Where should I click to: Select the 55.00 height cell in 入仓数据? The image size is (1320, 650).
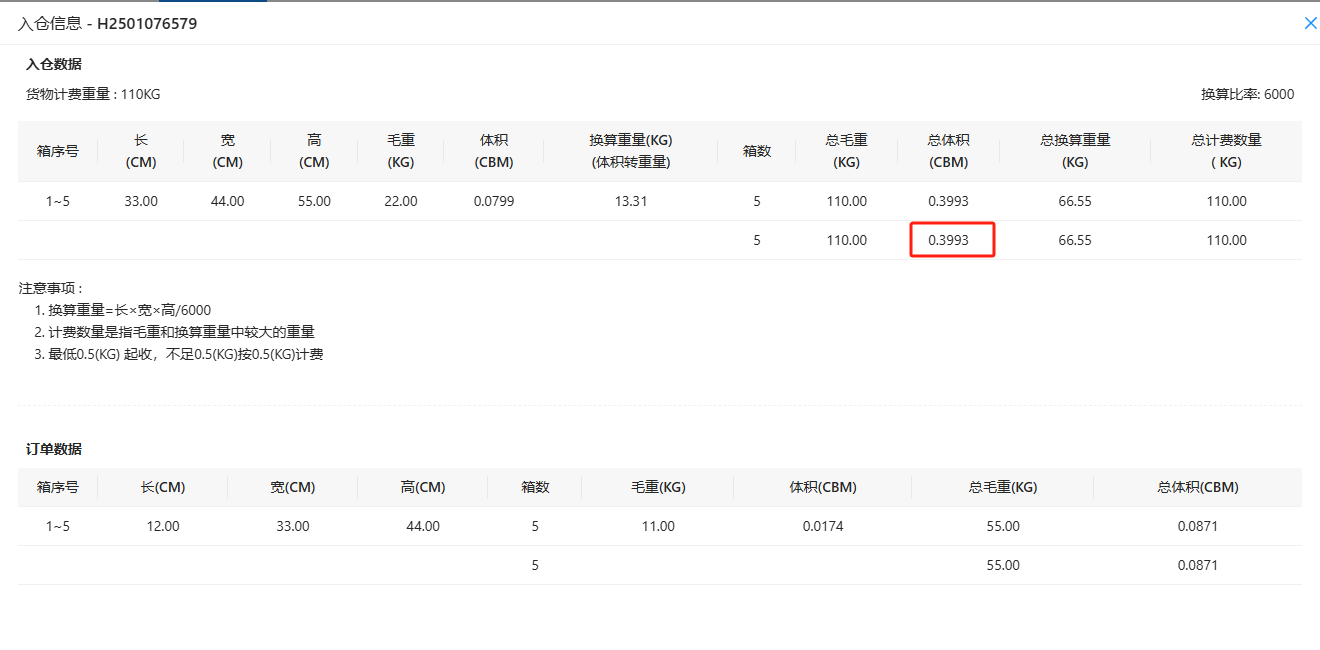(x=314, y=201)
